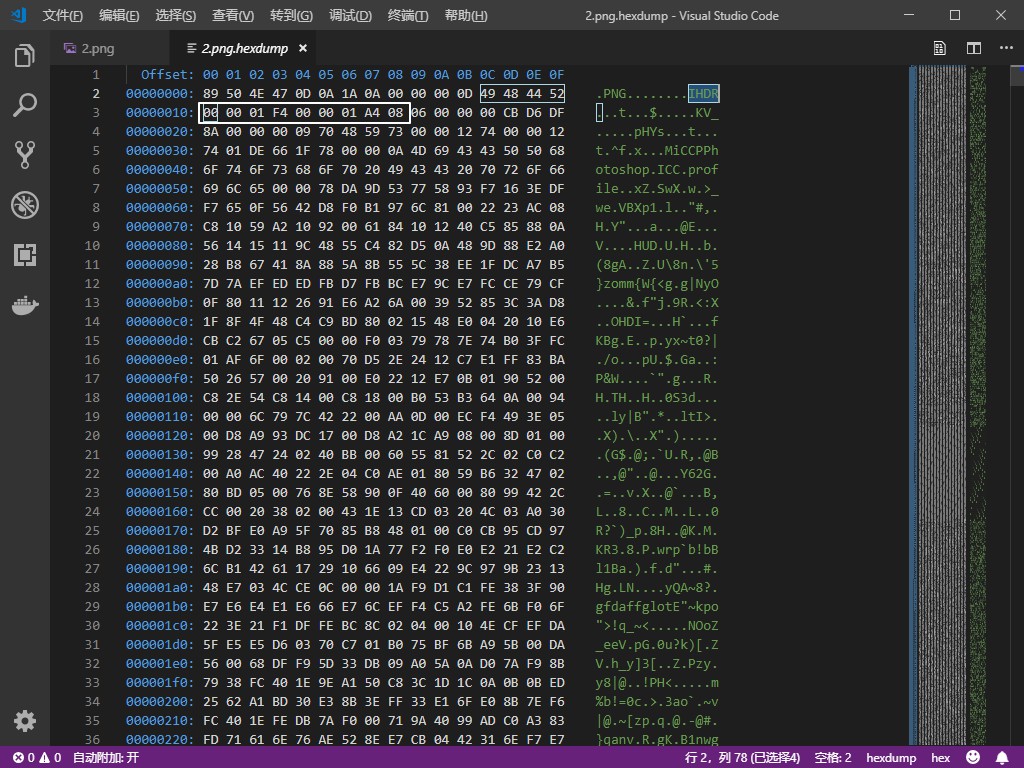1024x768 pixels.
Task: Open the Explorer view in activity bar
Action: pyautogui.click(x=25, y=56)
